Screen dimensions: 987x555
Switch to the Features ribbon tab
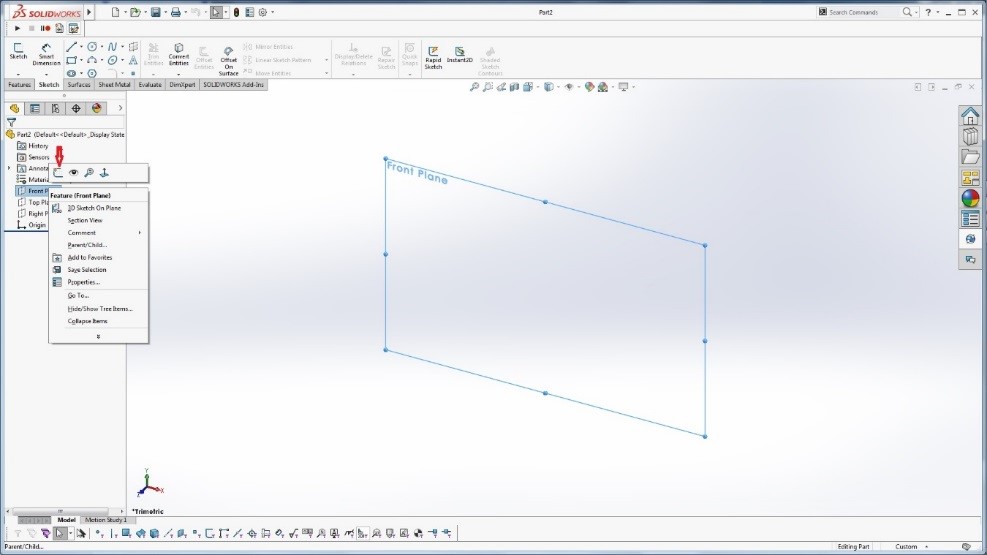click(x=20, y=85)
